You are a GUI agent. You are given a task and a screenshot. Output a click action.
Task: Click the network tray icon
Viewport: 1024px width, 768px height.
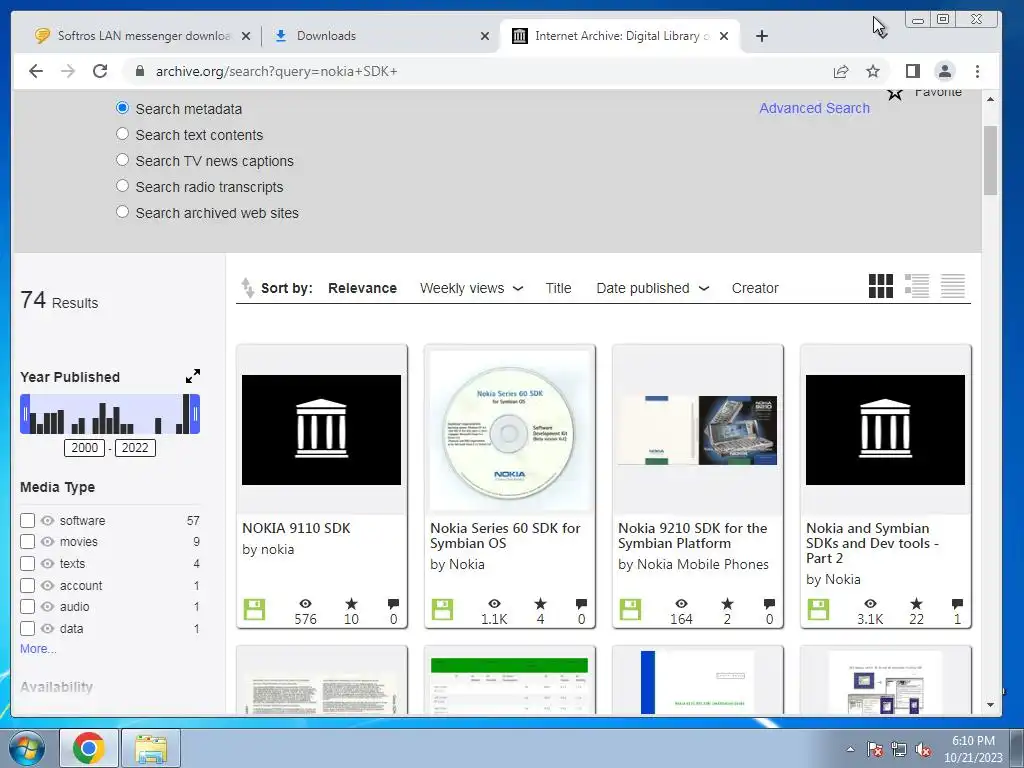click(x=899, y=750)
